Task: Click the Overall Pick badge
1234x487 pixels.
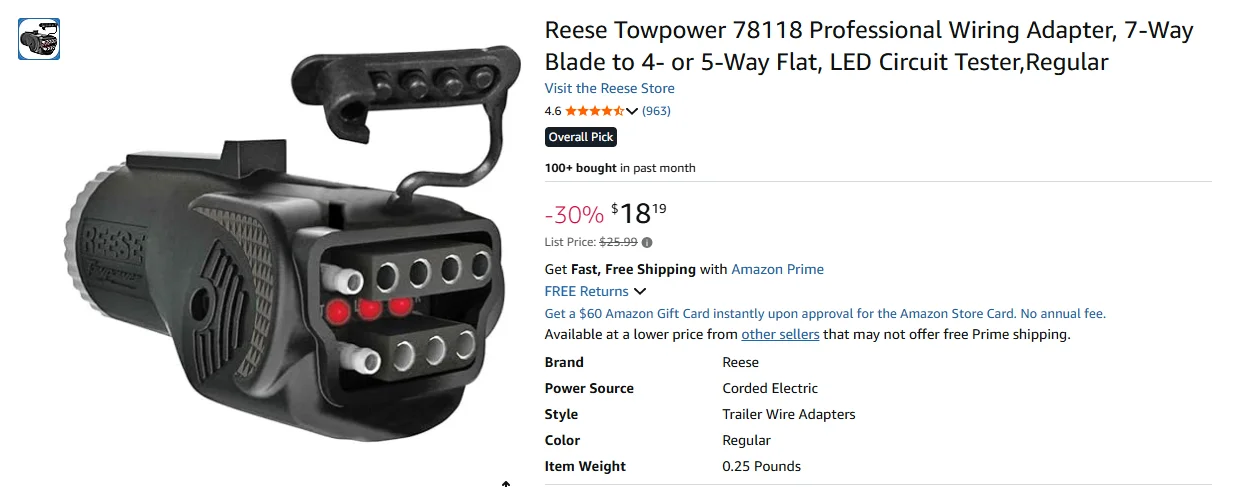Action: click(x=580, y=137)
